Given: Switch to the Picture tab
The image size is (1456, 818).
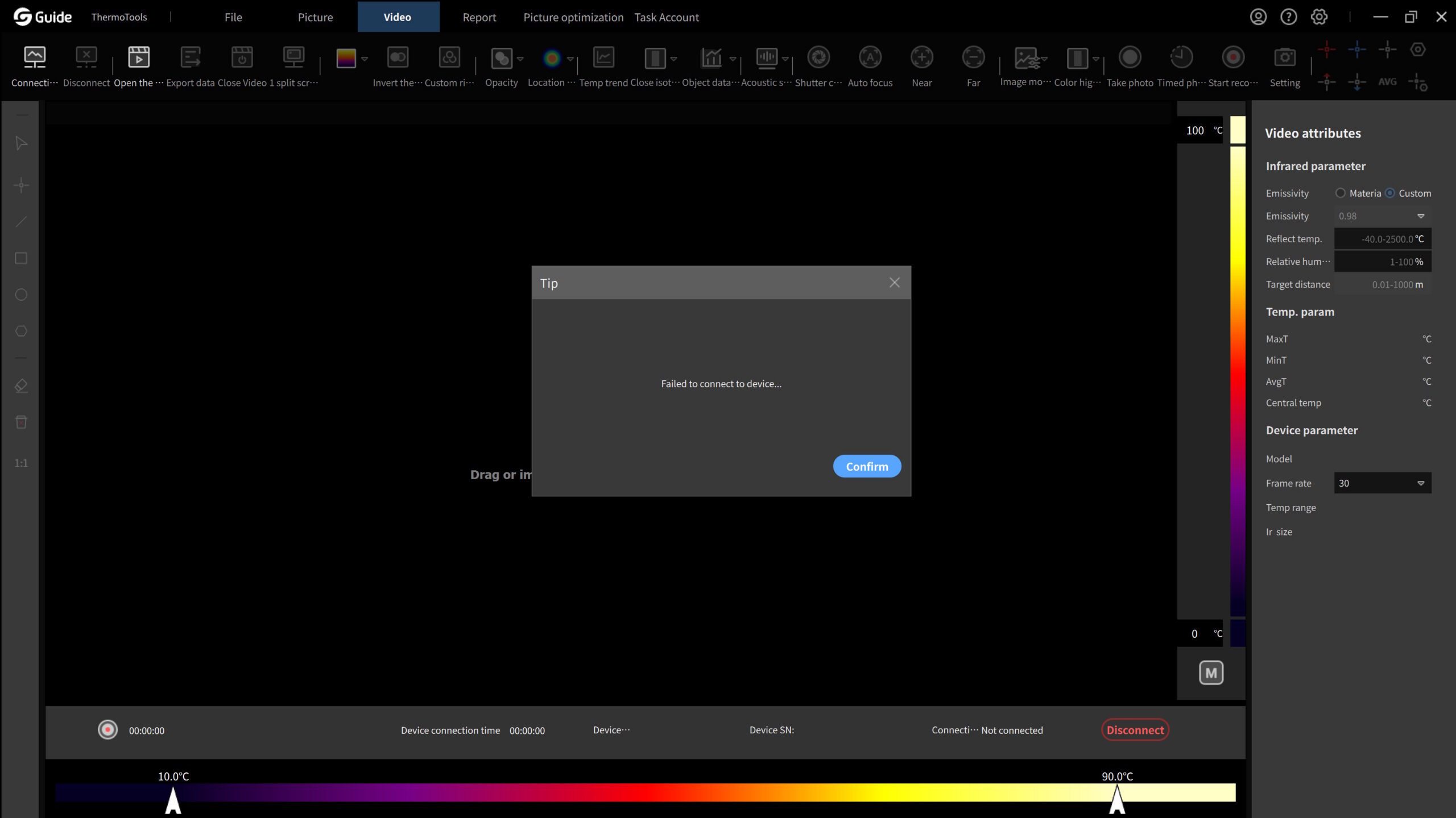Looking at the screenshot, I should (315, 17).
